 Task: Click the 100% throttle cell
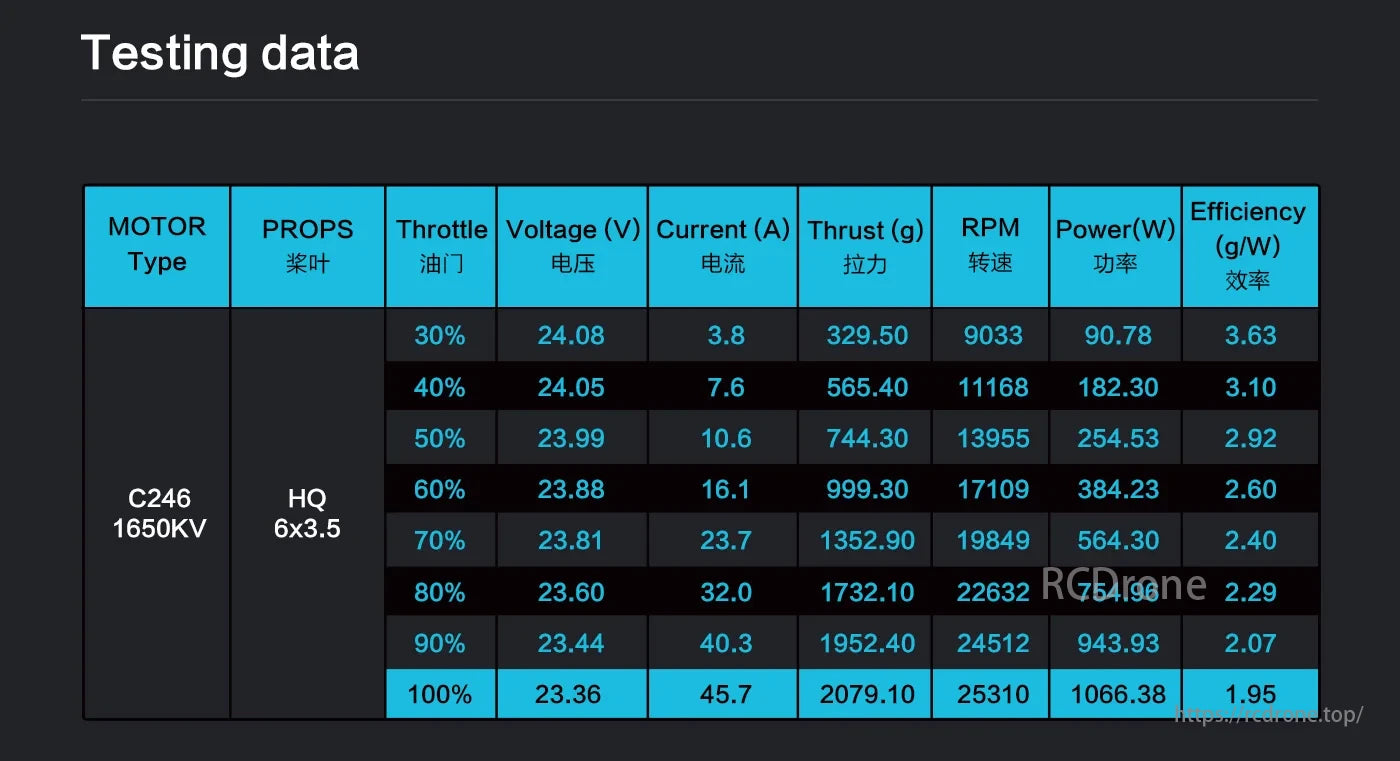pos(440,694)
